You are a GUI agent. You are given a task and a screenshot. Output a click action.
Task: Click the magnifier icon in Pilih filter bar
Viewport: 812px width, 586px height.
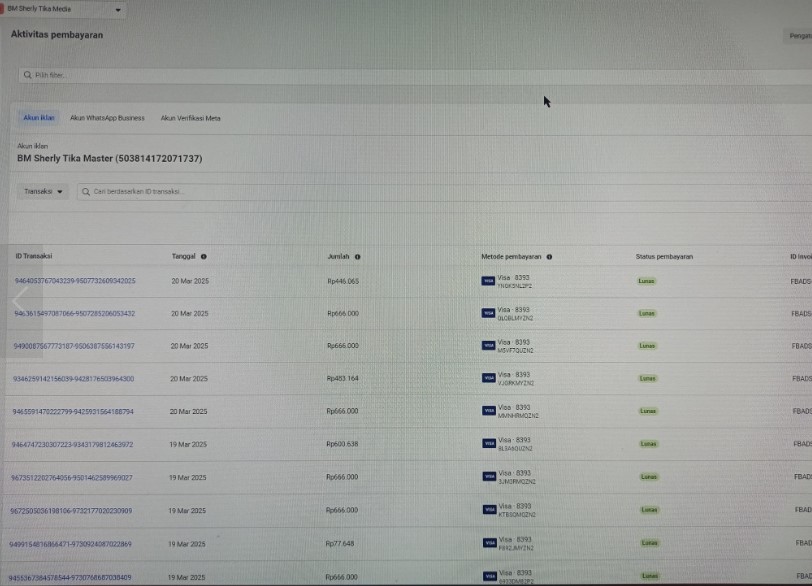(27, 75)
